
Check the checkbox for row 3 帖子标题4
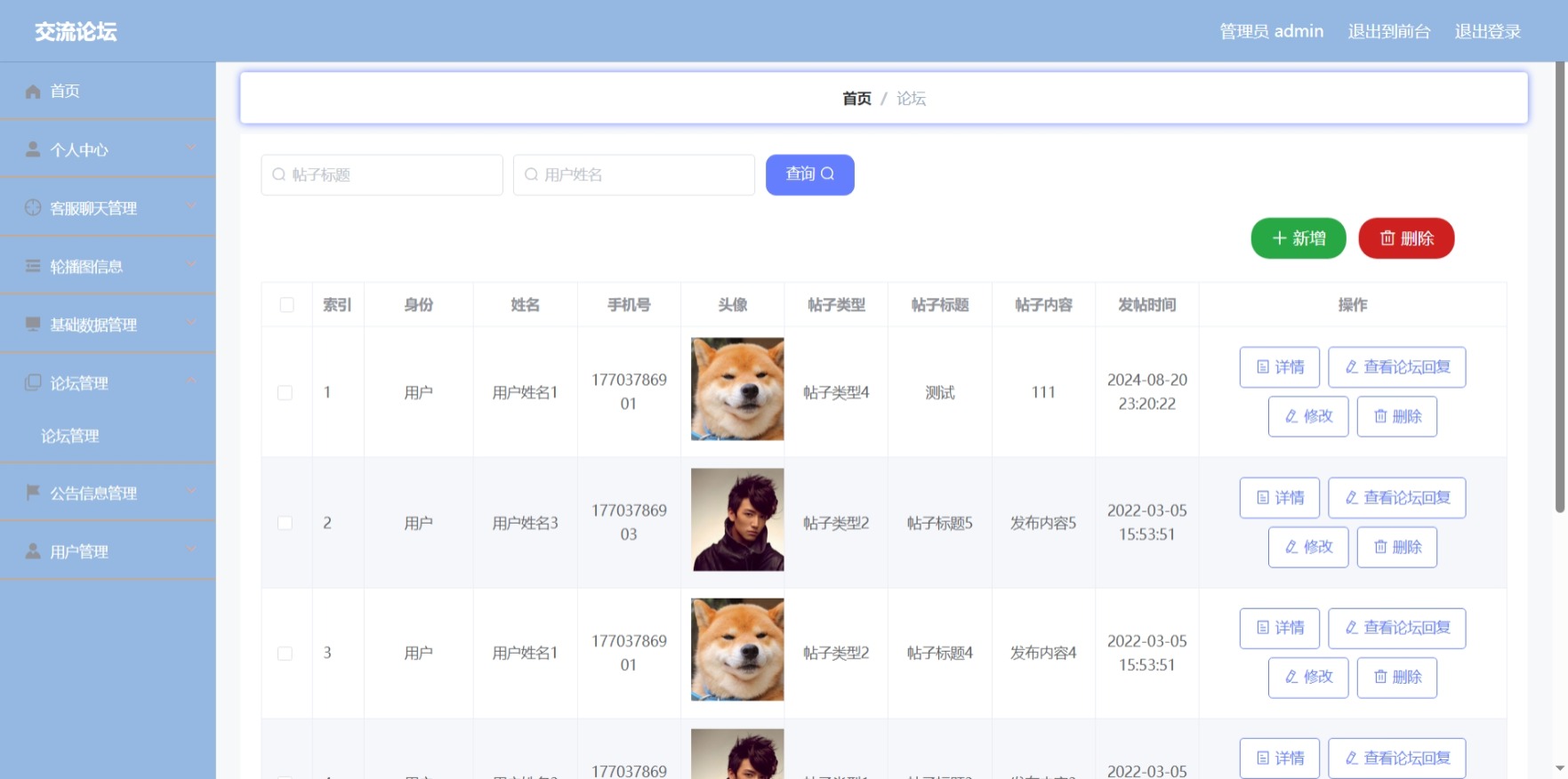click(x=285, y=654)
